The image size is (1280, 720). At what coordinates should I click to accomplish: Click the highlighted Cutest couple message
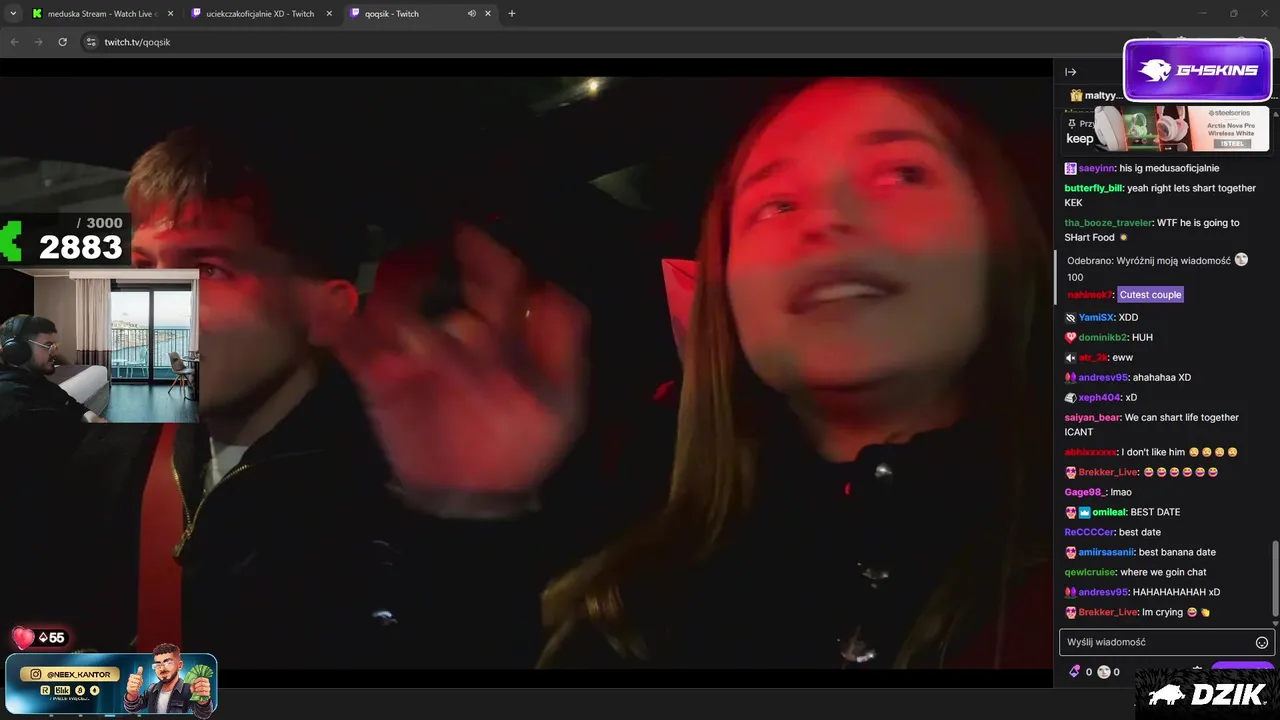(1150, 295)
